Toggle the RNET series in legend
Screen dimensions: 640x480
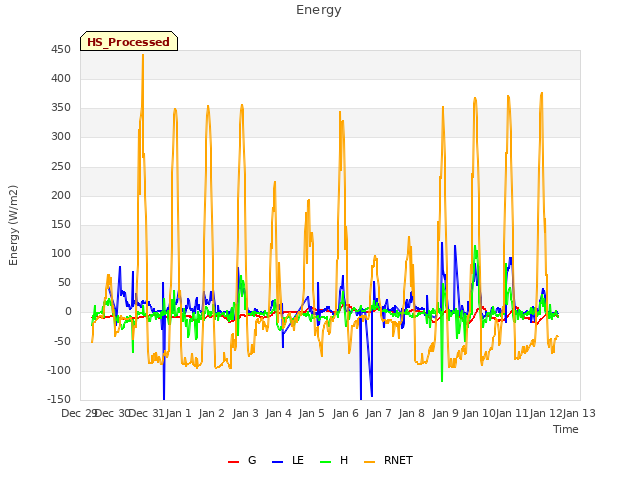pos(388,460)
